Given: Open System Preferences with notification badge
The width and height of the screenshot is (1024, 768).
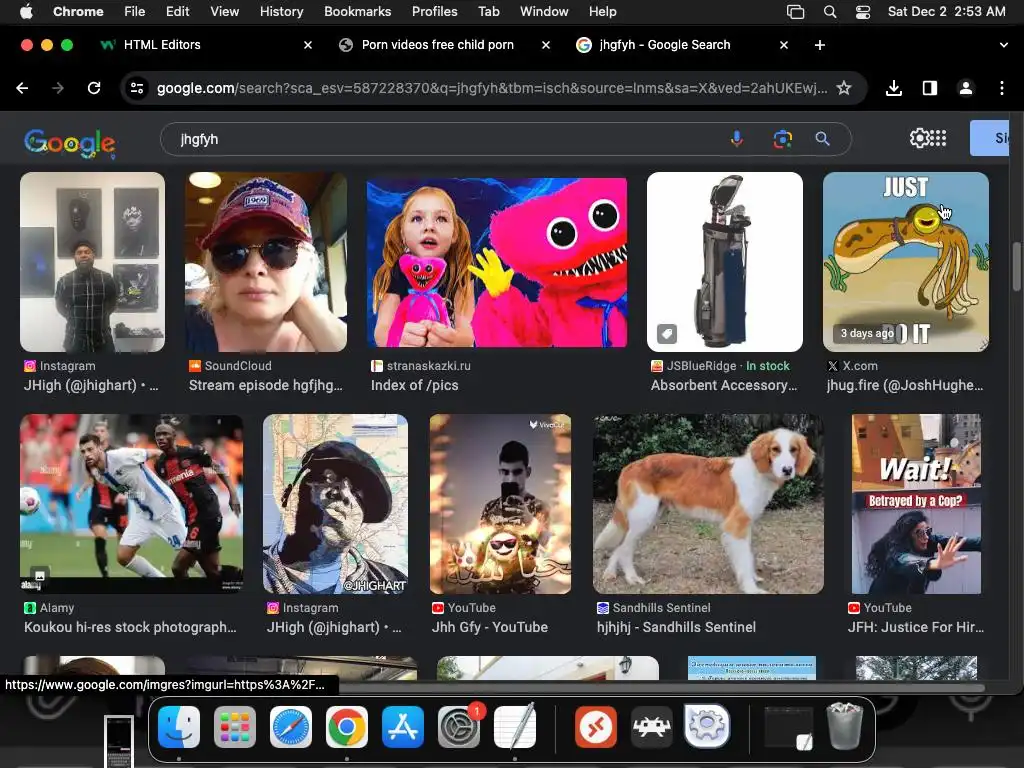Looking at the screenshot, I should (x=459, y=726).
